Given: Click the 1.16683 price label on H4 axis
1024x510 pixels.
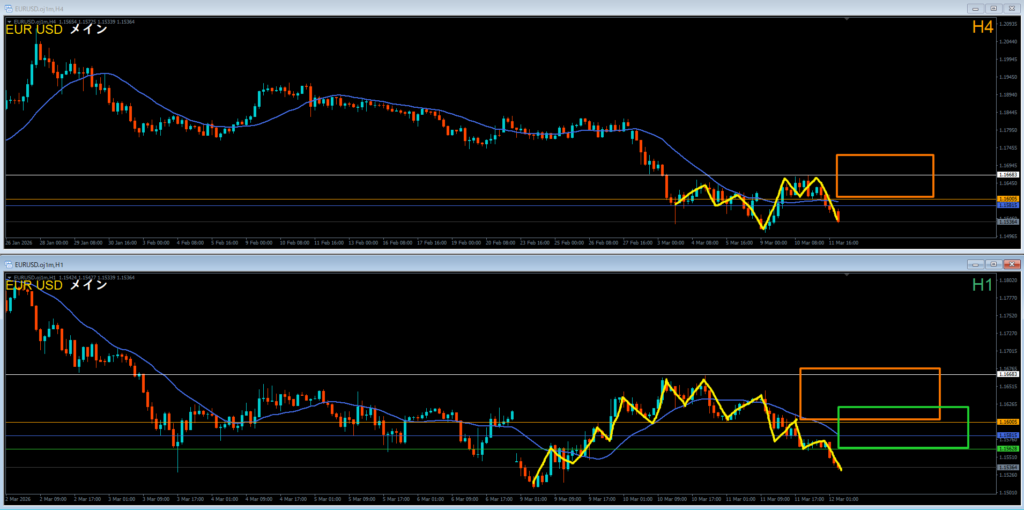Looking at the screenshot, I should (x=1007, y=175).
